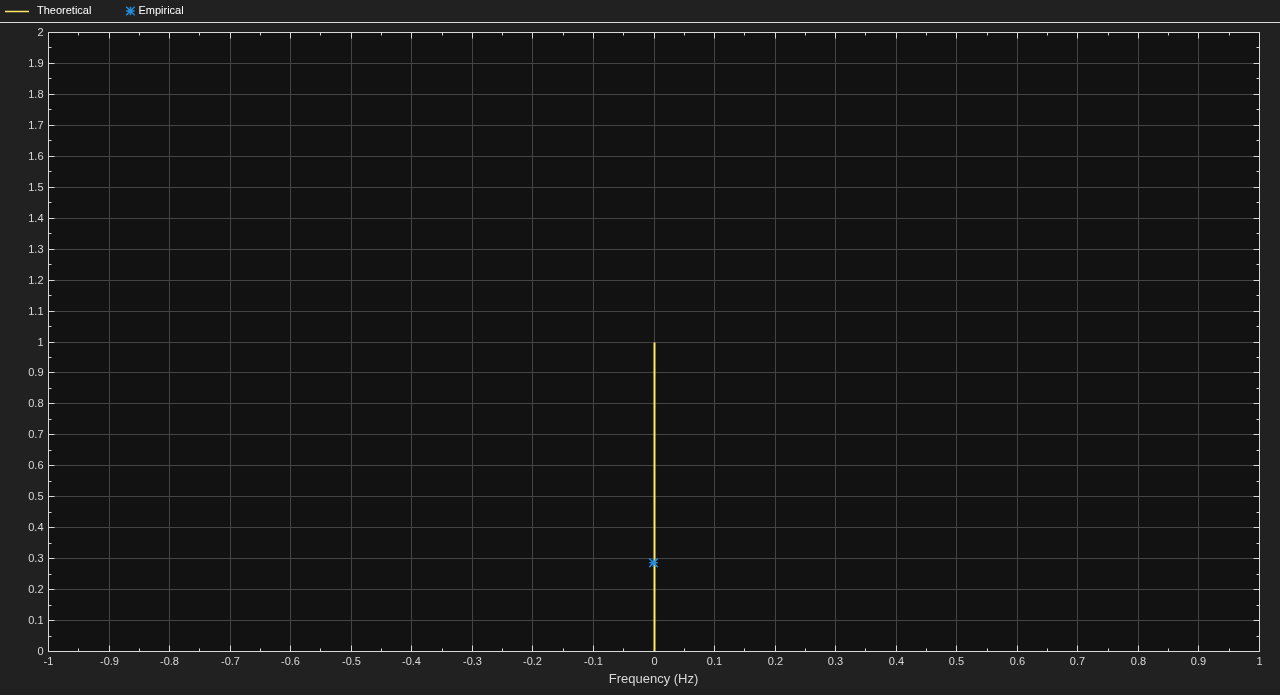Click the x-axis tick label 0.5
Image resolution: width=1280 pixels, height=695 pixels.
click(x=956, y=661)
